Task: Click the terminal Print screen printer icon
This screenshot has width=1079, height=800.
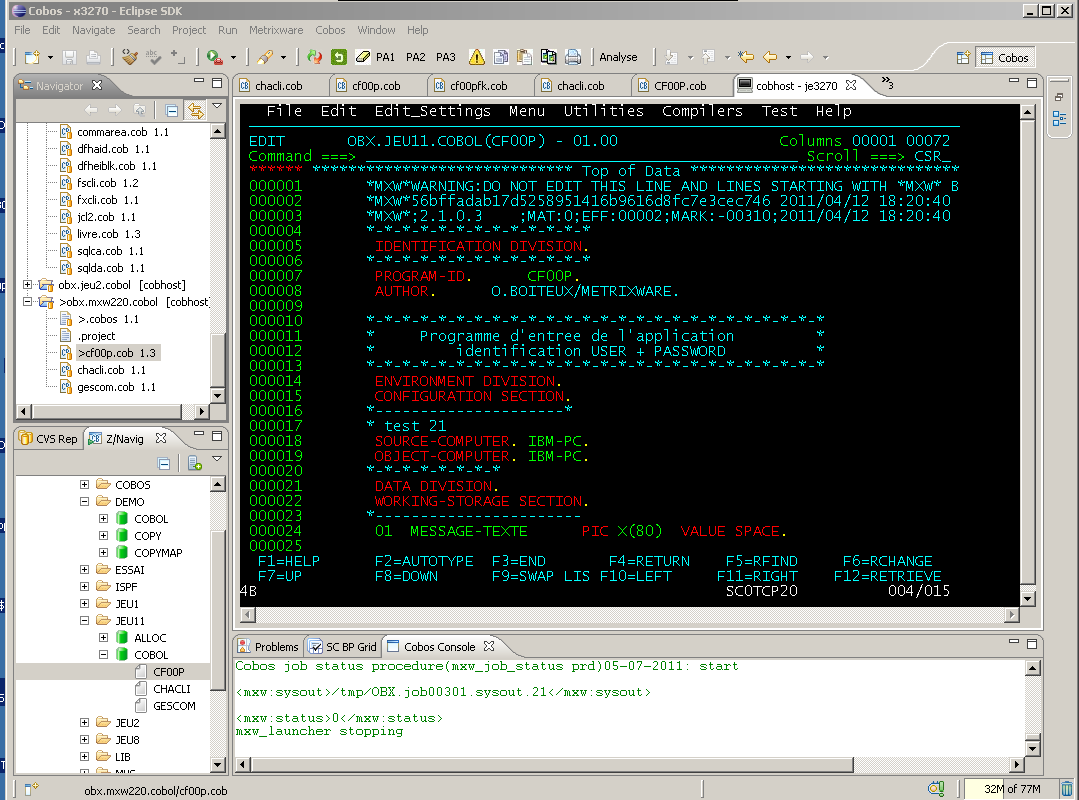Action: pyautogui.click(x=573, y=57)
